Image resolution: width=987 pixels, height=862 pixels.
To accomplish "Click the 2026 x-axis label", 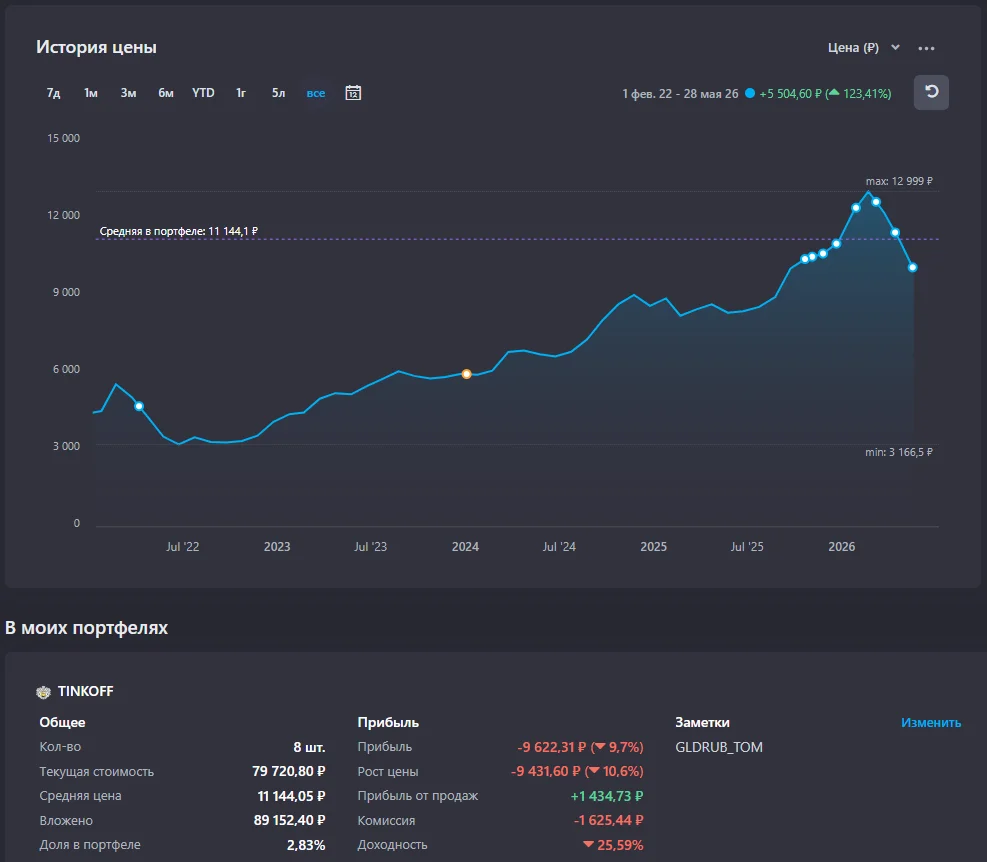I will pos(842,547).
